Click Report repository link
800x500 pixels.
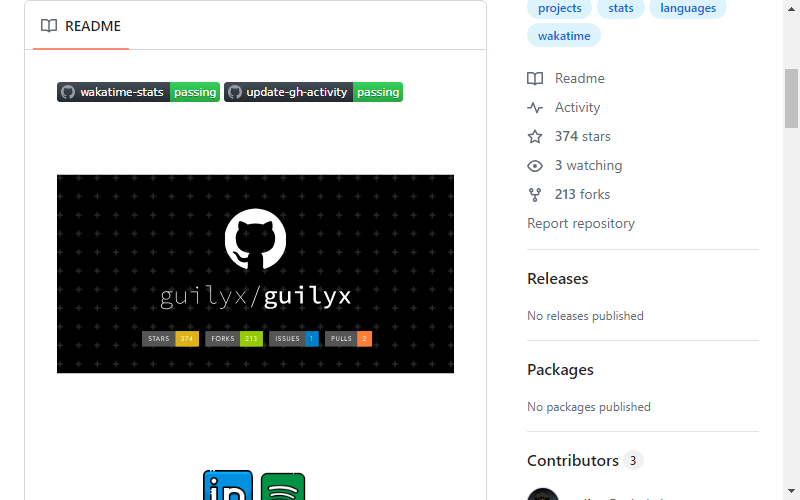(581, 223)
